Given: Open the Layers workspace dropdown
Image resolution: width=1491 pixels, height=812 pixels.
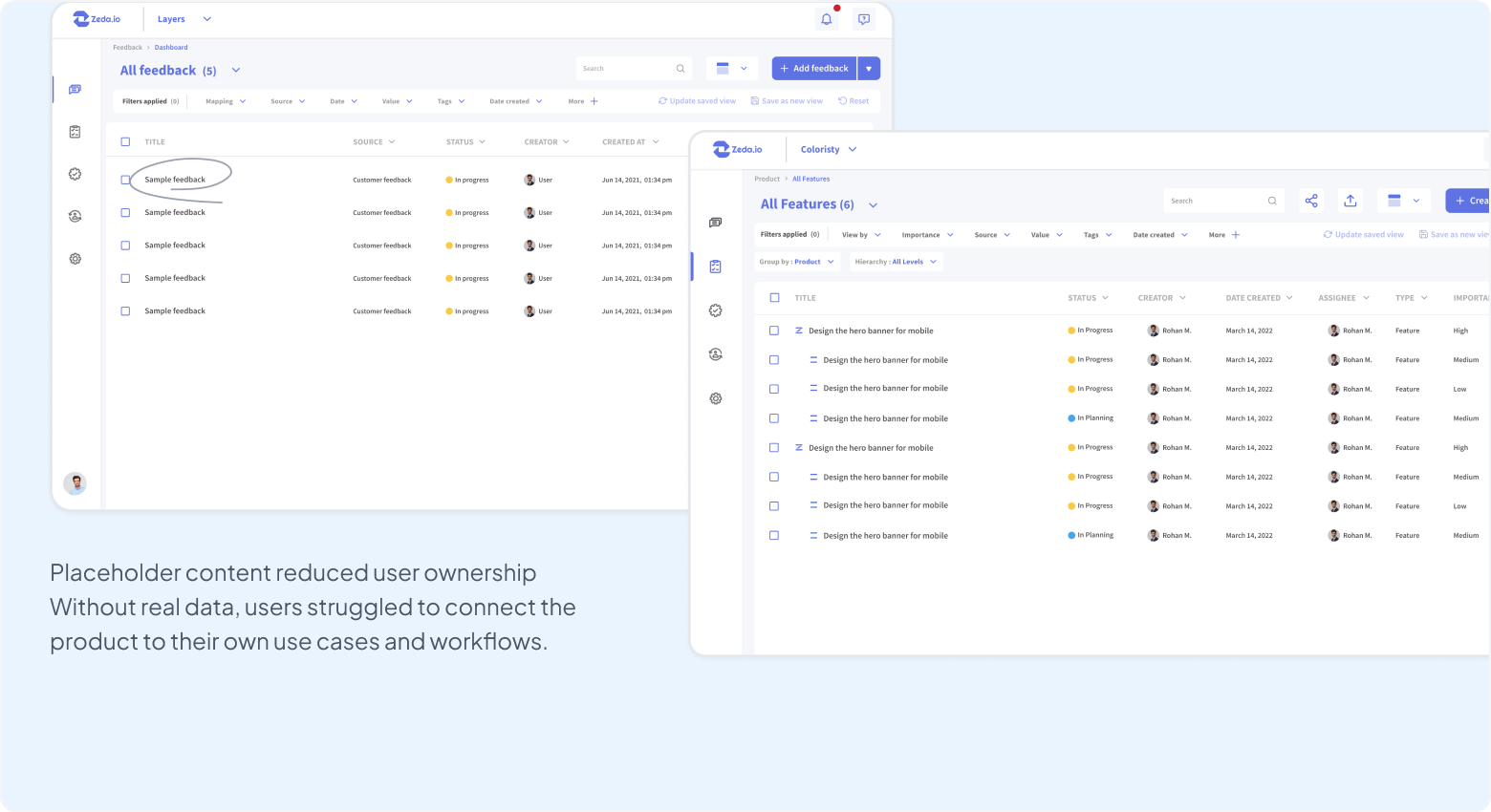Looking at the screenshot, I should pyautogui.click(x=184, y=19).
